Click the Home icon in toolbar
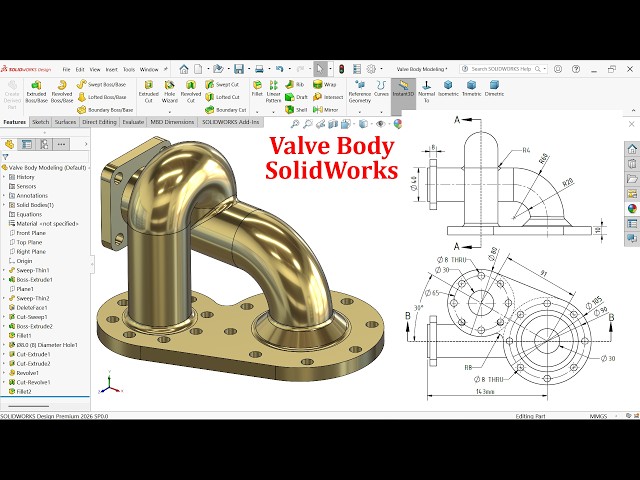 point(184,69)
